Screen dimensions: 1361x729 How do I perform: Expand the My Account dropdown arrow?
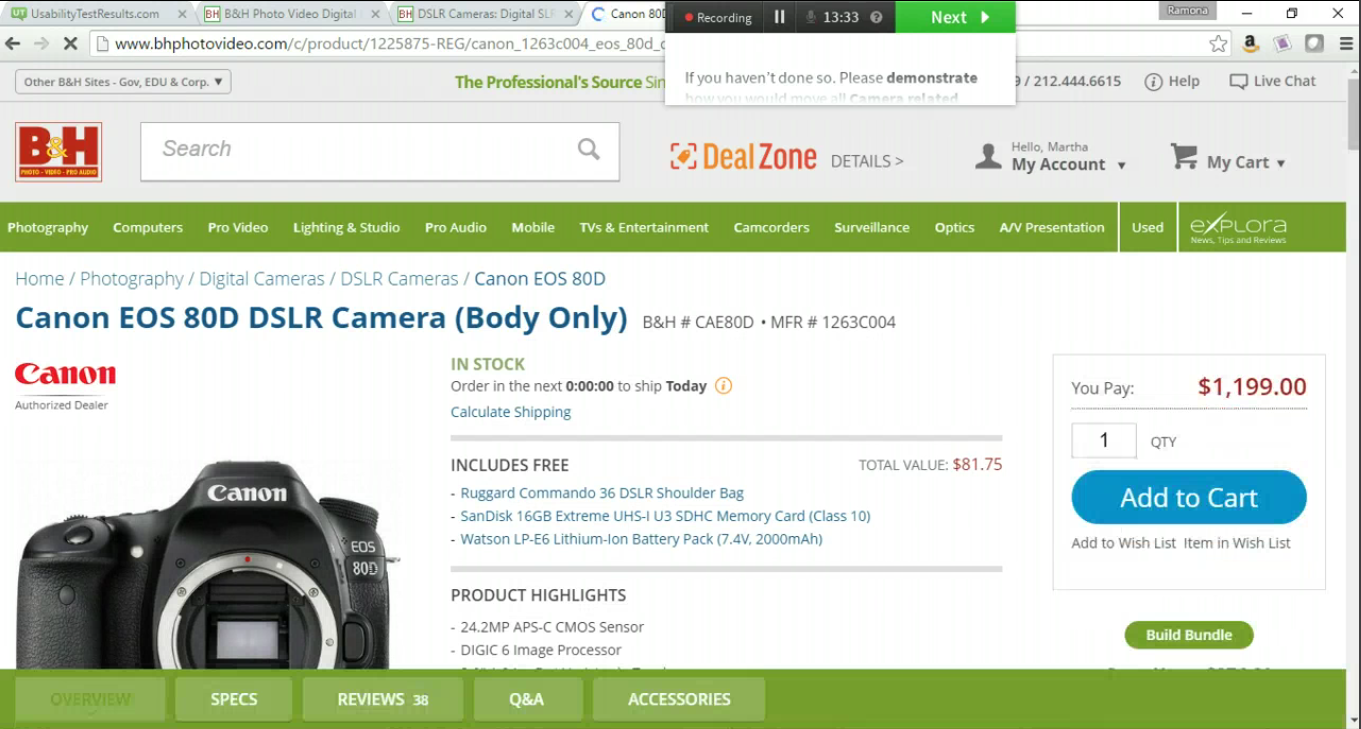[1121, 166]
